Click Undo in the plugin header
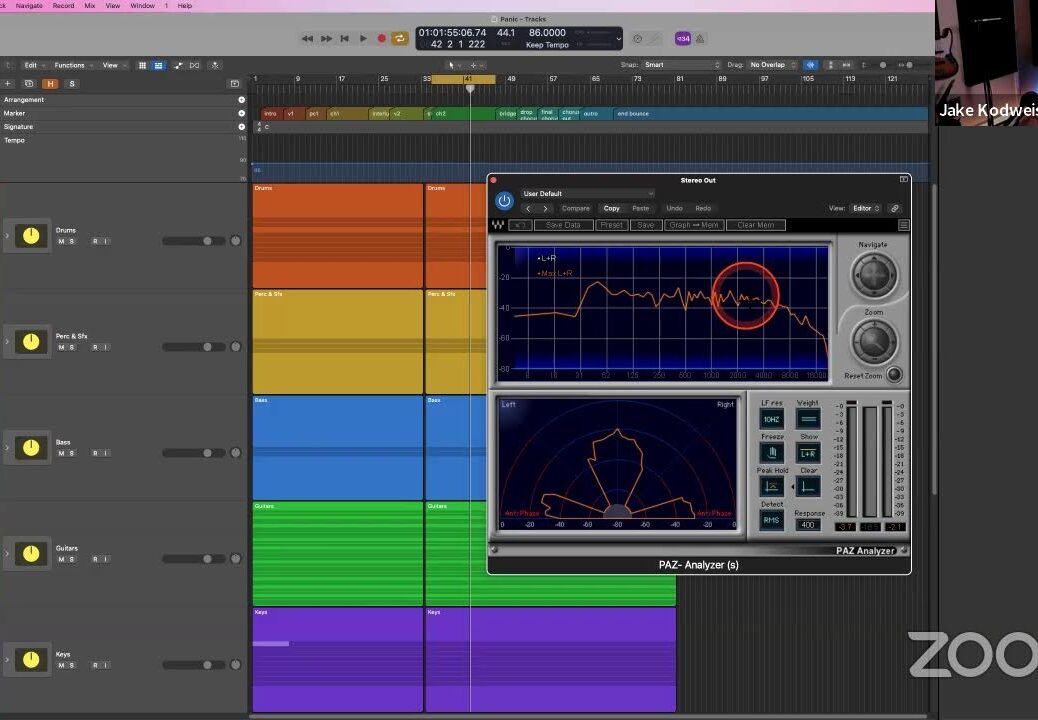This screenshot has height=720, width=1038. pyautogui.click(x=675, y=208)
